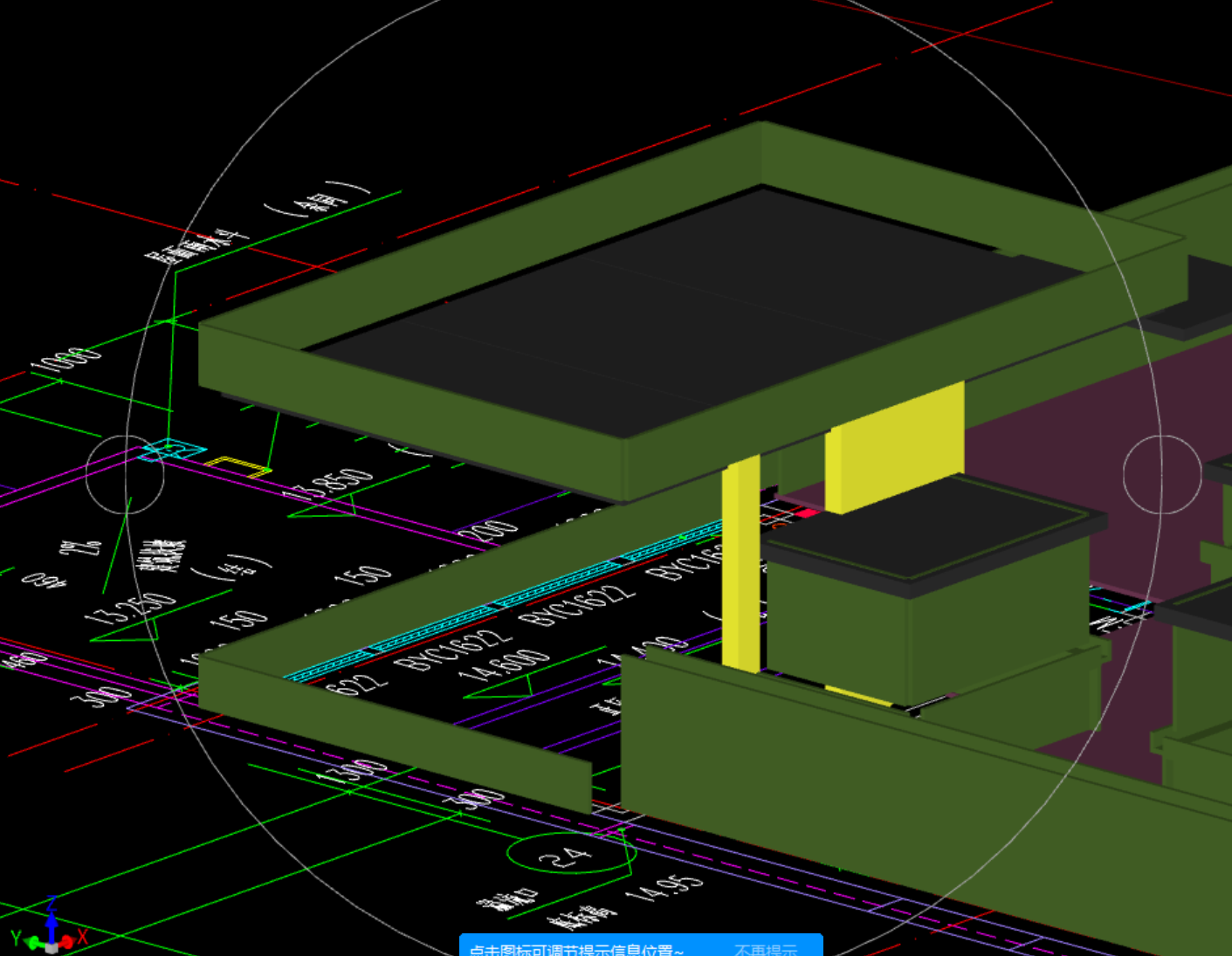Viewport: 1232px width, 956px height.
Task: Click the 点击图标可调节提示信息位置 tip message
Action: point(576,950)
